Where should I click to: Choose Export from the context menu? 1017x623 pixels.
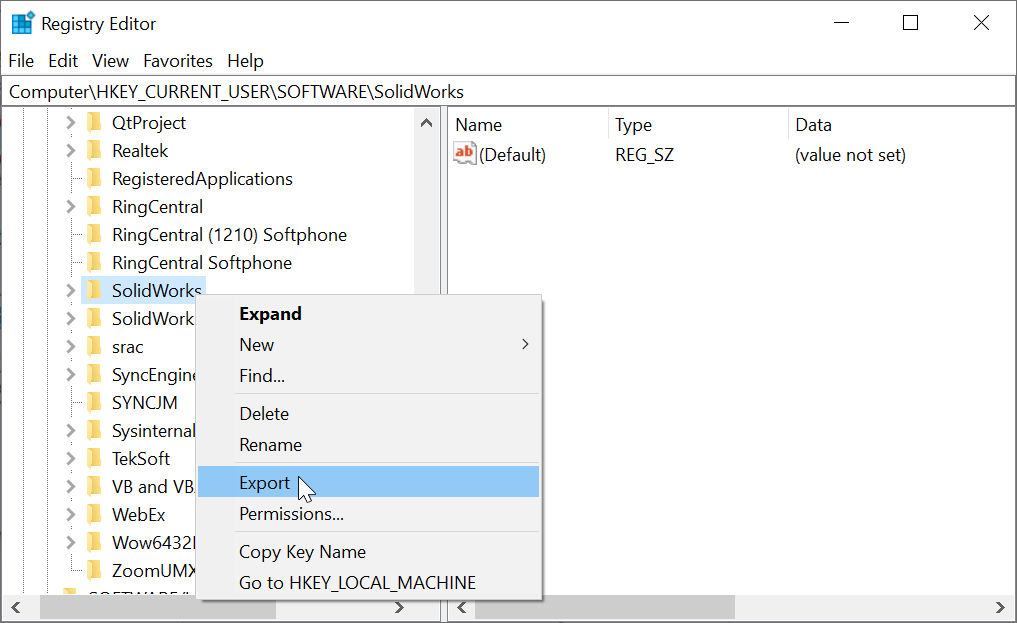pyautogui.click(x=264, y=482)
